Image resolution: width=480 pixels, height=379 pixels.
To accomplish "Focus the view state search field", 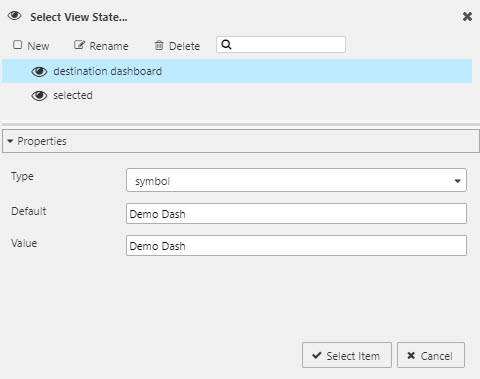I will pos(281,44).
